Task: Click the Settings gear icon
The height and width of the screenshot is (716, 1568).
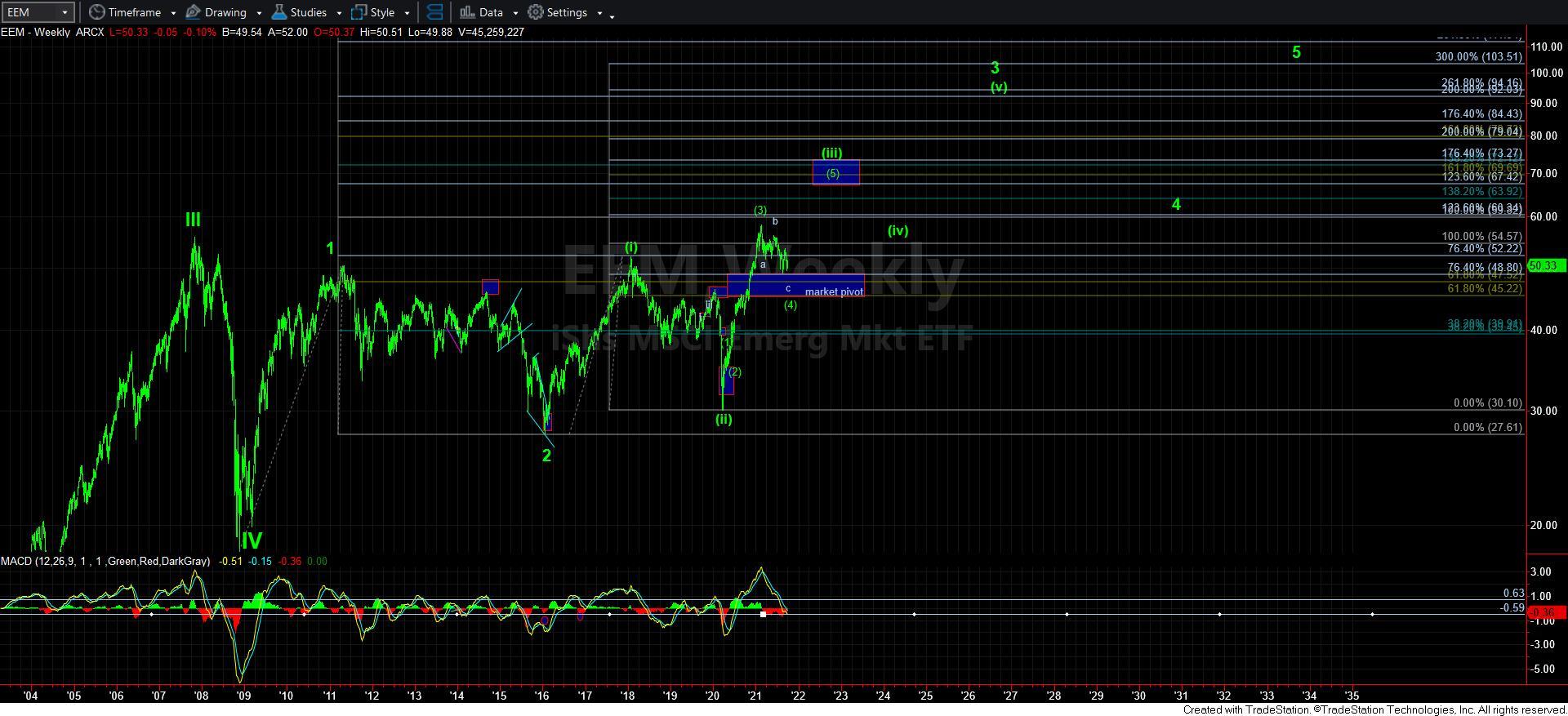Action: point(536,12)
